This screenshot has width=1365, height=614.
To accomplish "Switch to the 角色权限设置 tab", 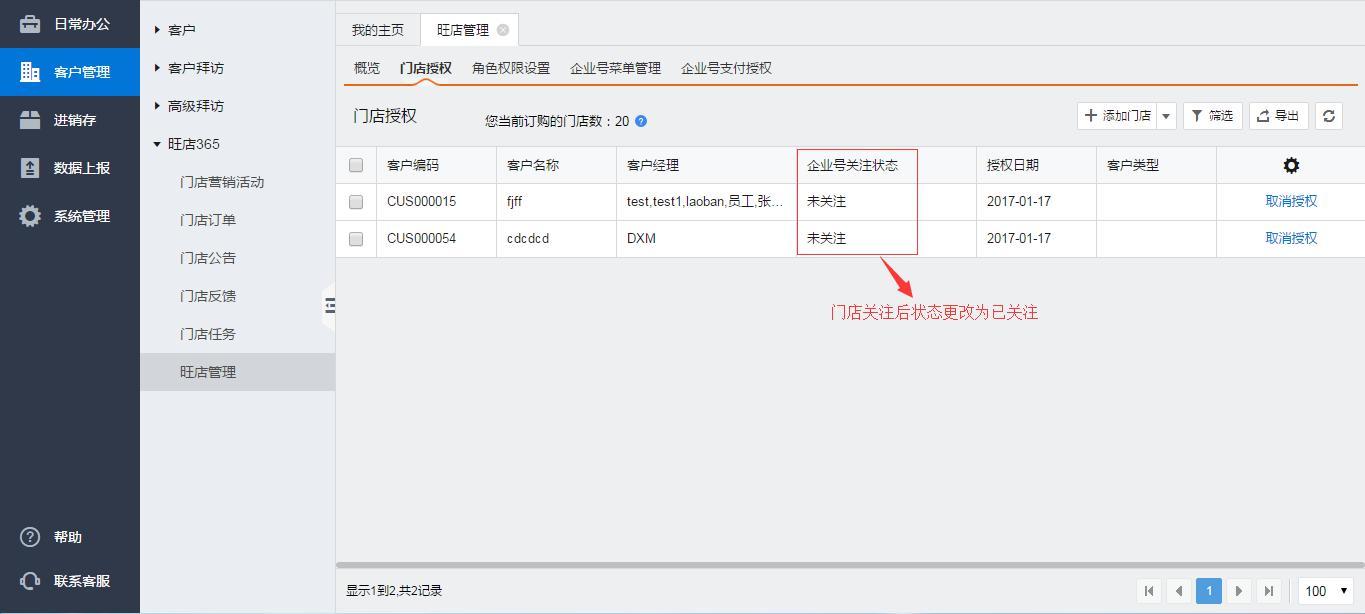I will point(510,68).
